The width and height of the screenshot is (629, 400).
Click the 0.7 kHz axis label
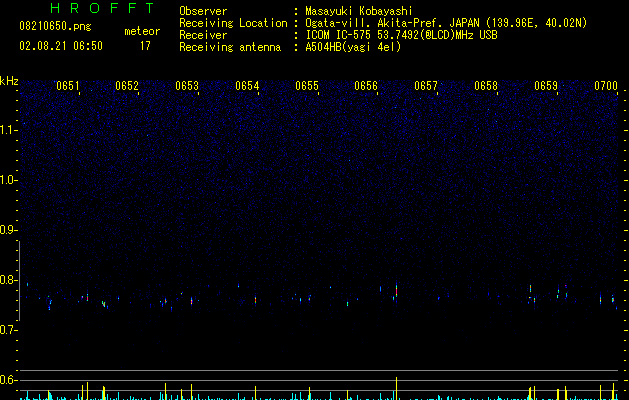coord(9,330)
